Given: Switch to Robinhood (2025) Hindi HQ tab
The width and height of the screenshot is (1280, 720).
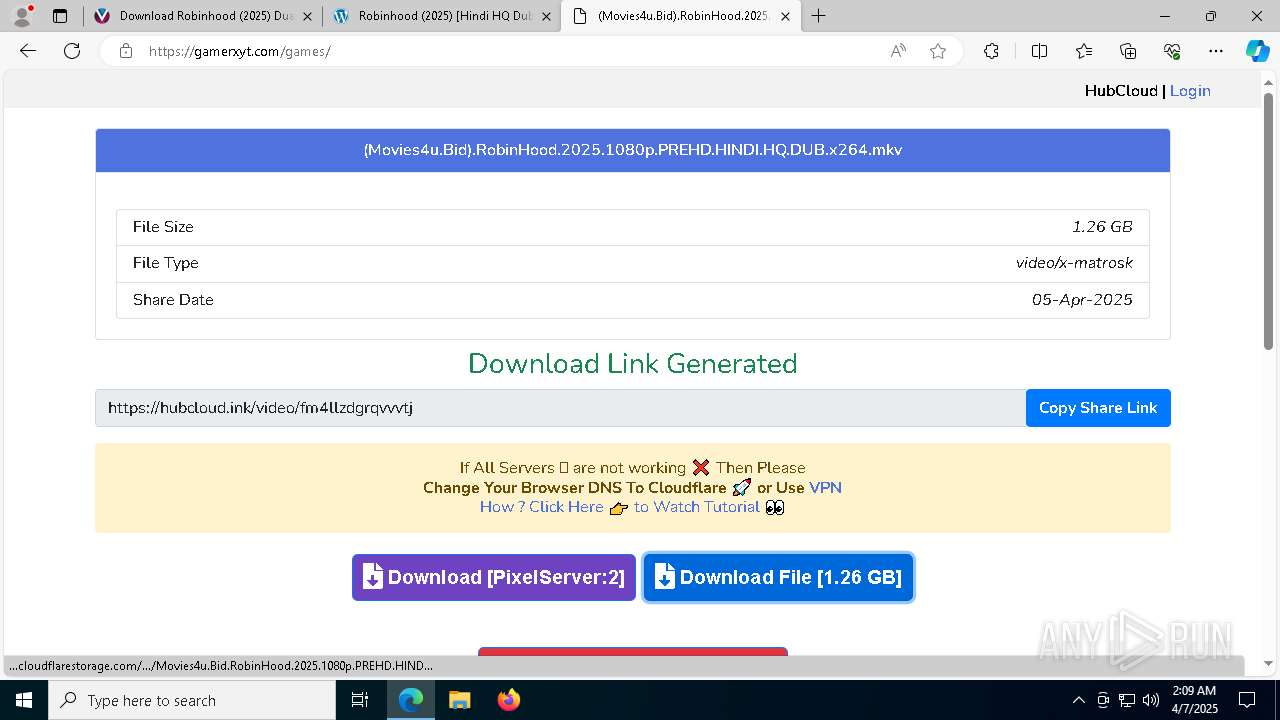Looking at the screenshot, I should (440, 16).
